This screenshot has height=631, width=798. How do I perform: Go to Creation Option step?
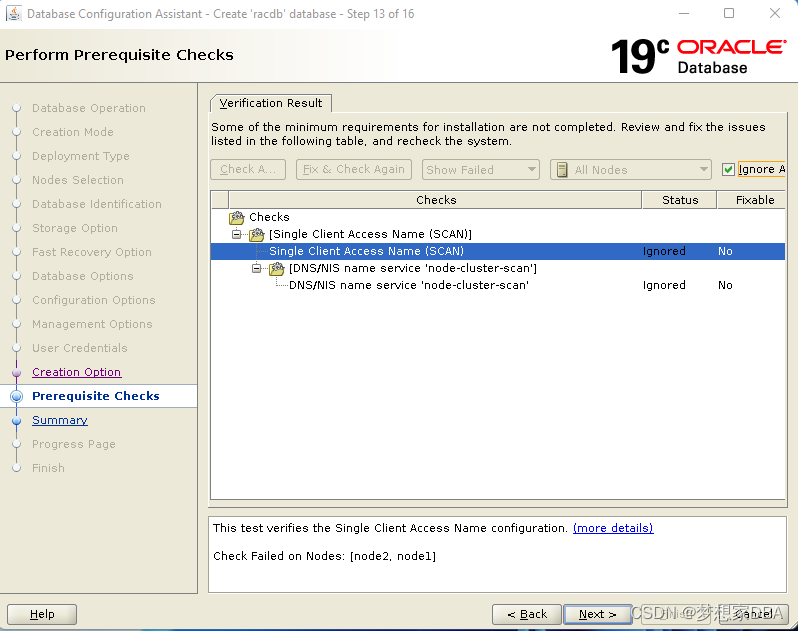point(76,372)
